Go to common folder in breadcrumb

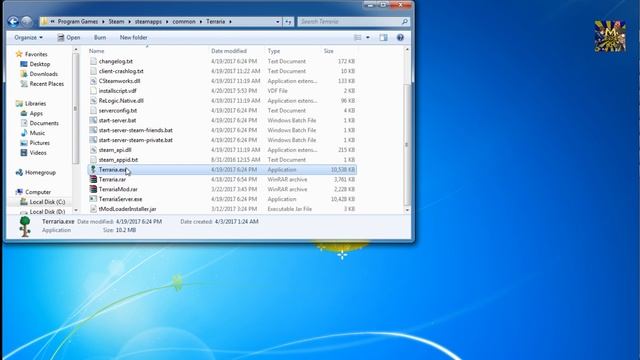(184, 22)
